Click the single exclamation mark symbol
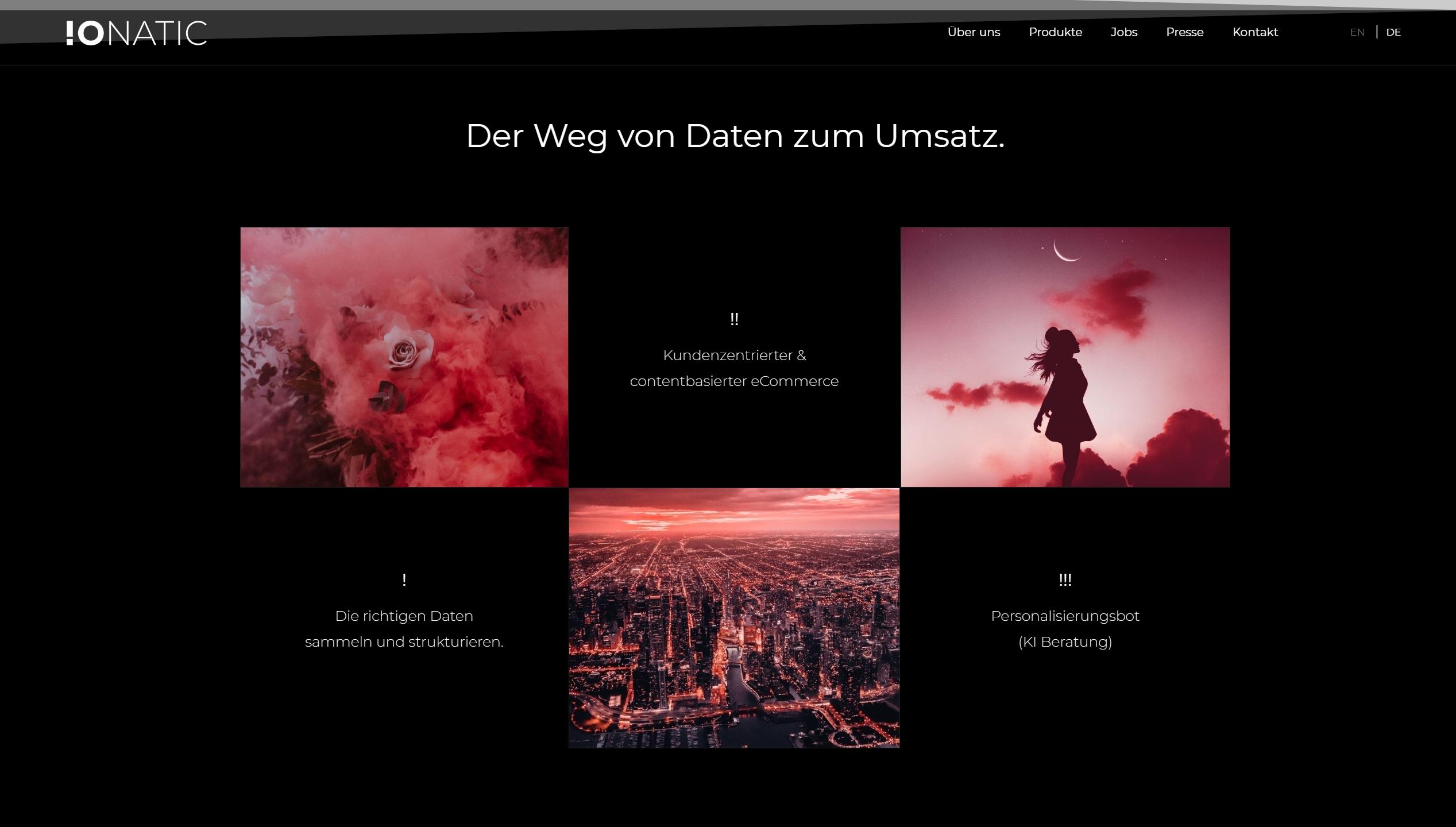 pos(404,580)
